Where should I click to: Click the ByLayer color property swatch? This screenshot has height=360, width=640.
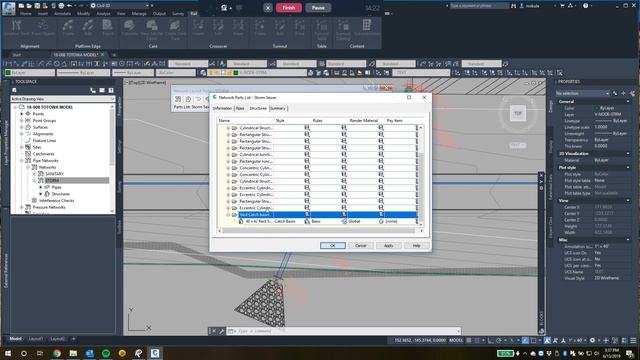click(596, 108)
